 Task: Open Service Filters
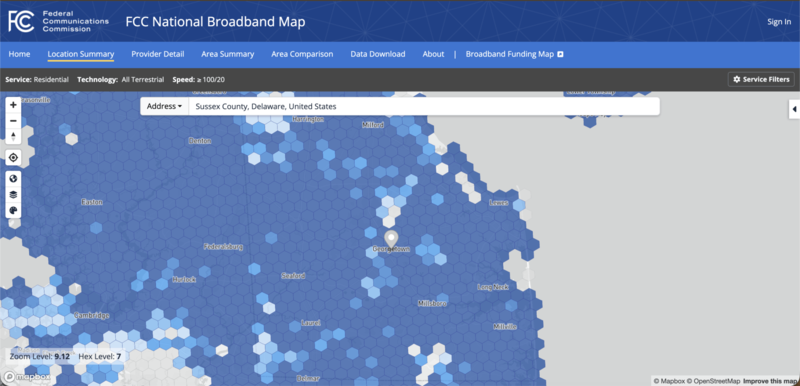tap(761, 80)
